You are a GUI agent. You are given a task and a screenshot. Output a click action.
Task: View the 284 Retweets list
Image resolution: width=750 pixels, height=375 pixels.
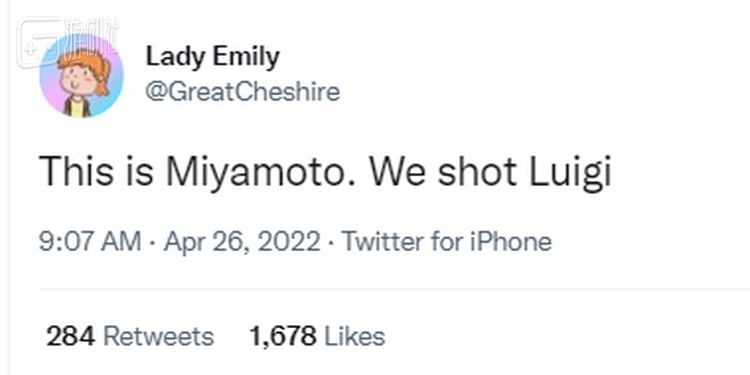(130, 336)
